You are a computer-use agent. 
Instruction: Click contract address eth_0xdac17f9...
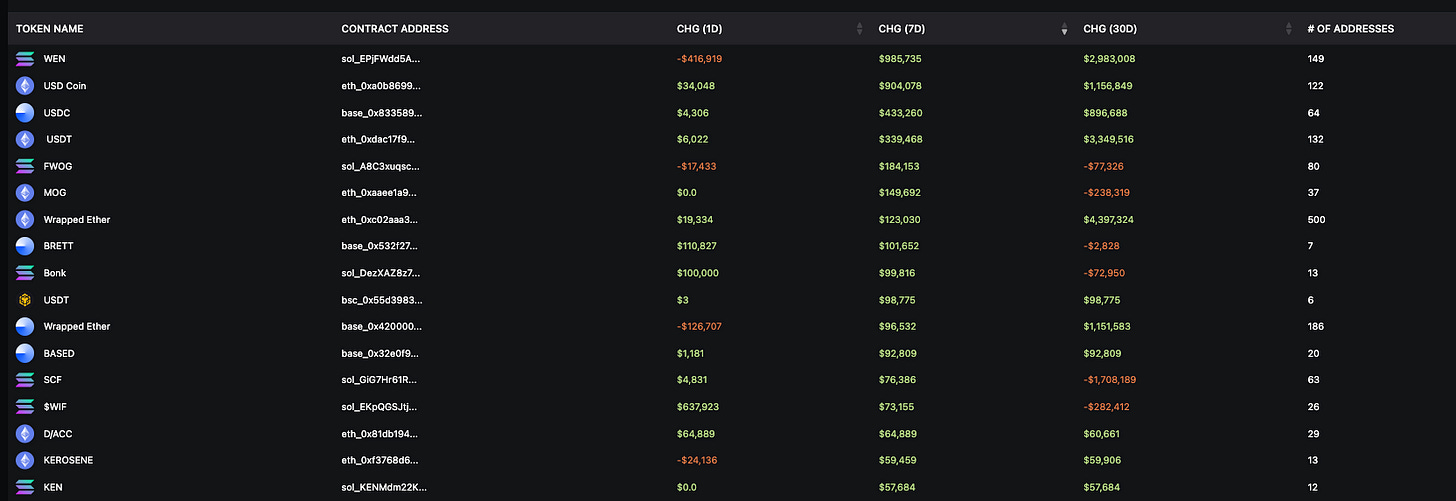[378, 140]
